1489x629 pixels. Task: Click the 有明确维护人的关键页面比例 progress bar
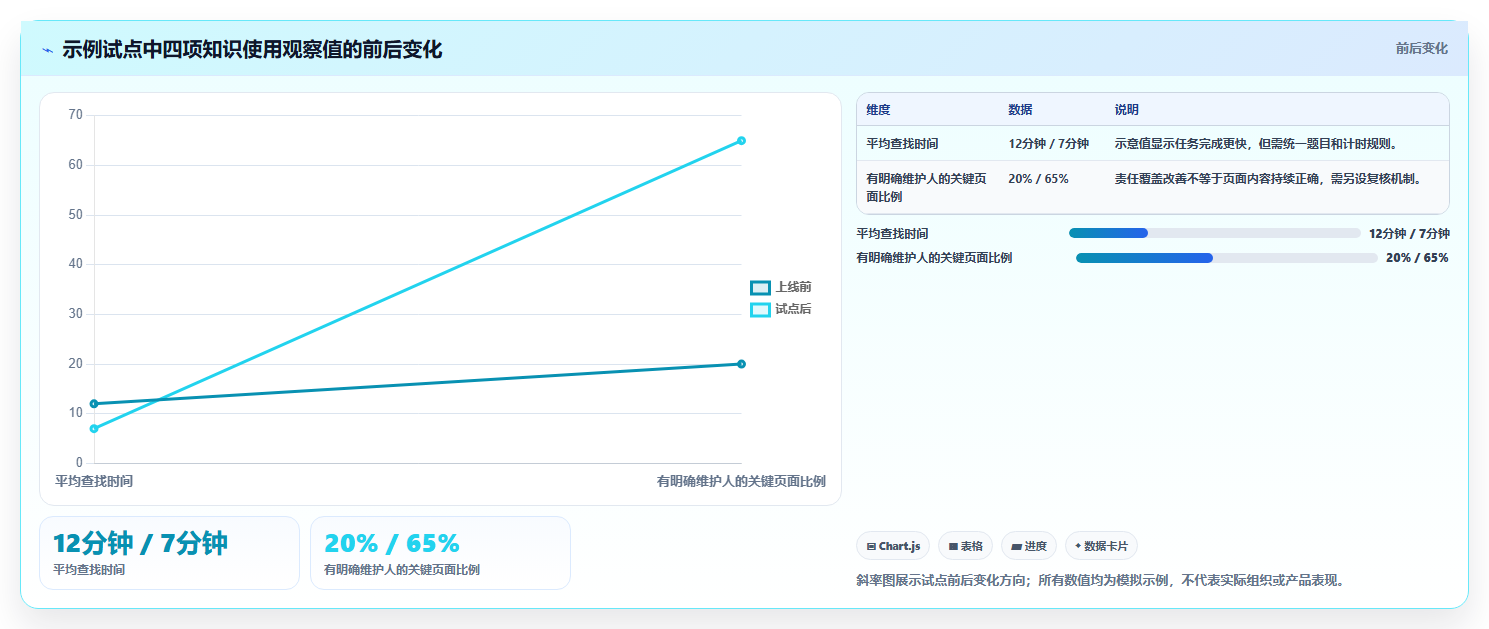[1226, 258]
